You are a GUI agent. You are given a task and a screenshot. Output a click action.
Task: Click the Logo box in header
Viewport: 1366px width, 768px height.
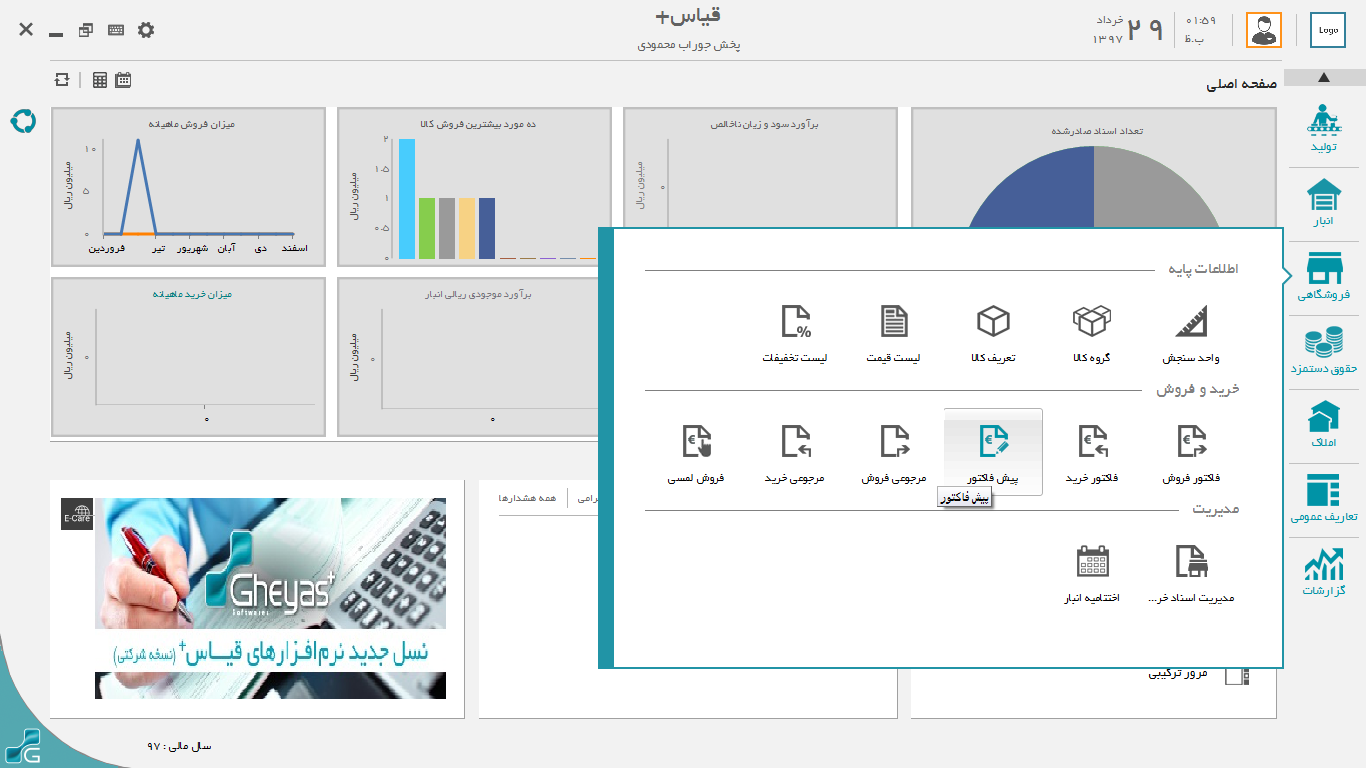click(x=1328, y=30)
